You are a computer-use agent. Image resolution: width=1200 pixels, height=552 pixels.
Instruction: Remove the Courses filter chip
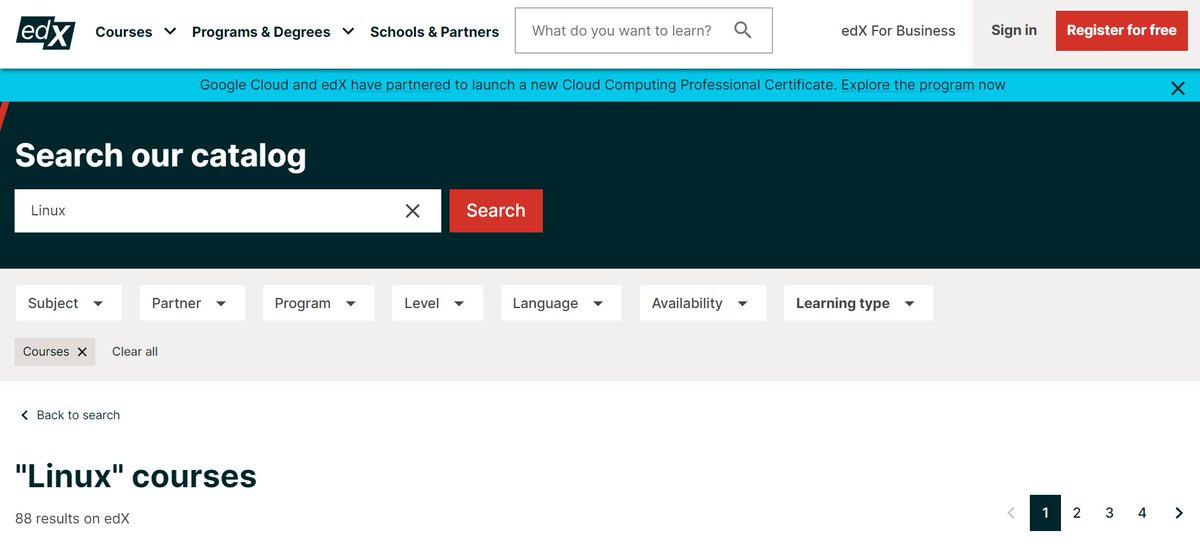click(82, 352)
